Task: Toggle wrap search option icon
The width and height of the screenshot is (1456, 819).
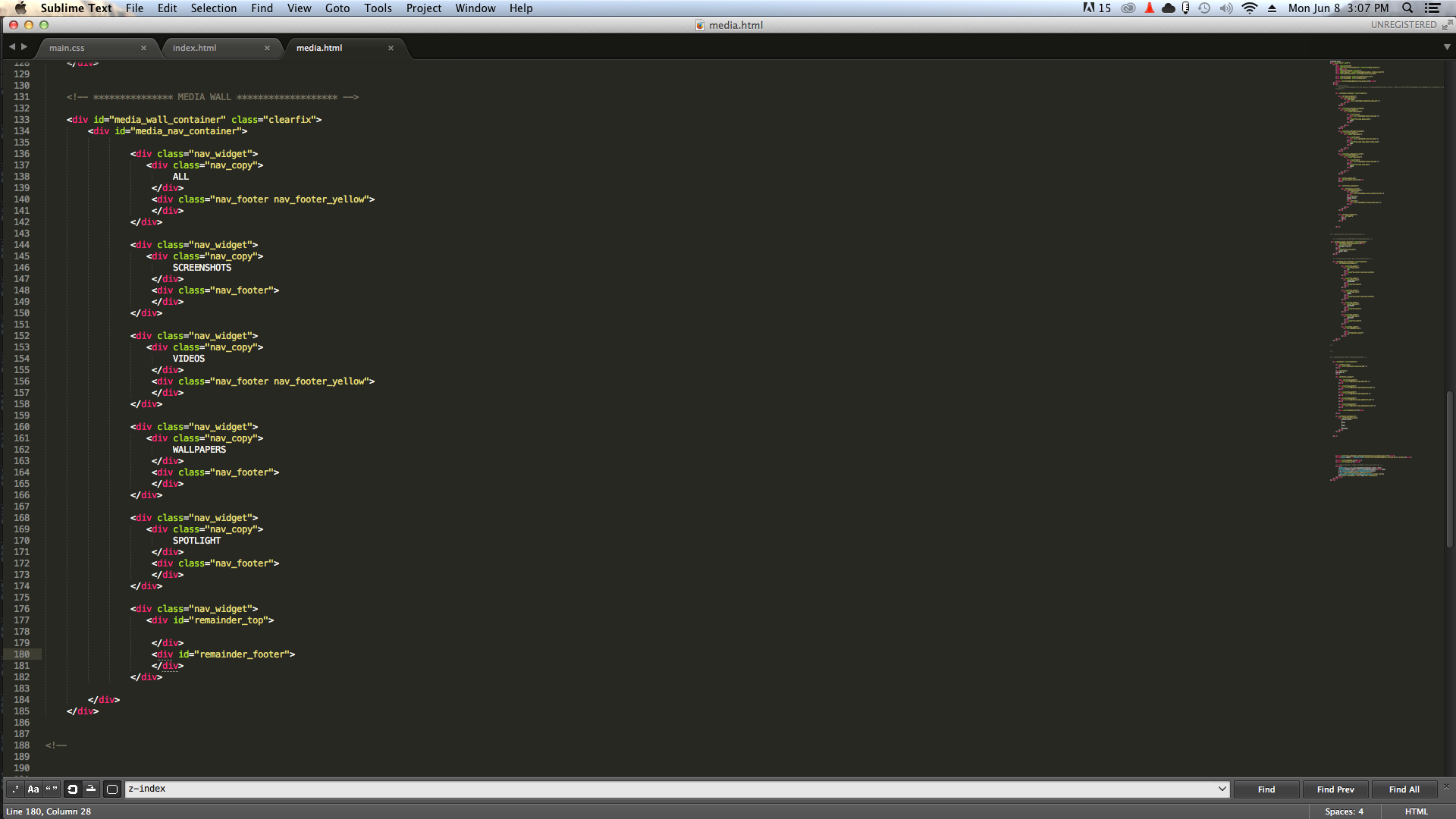Action: tap(72, 789)
